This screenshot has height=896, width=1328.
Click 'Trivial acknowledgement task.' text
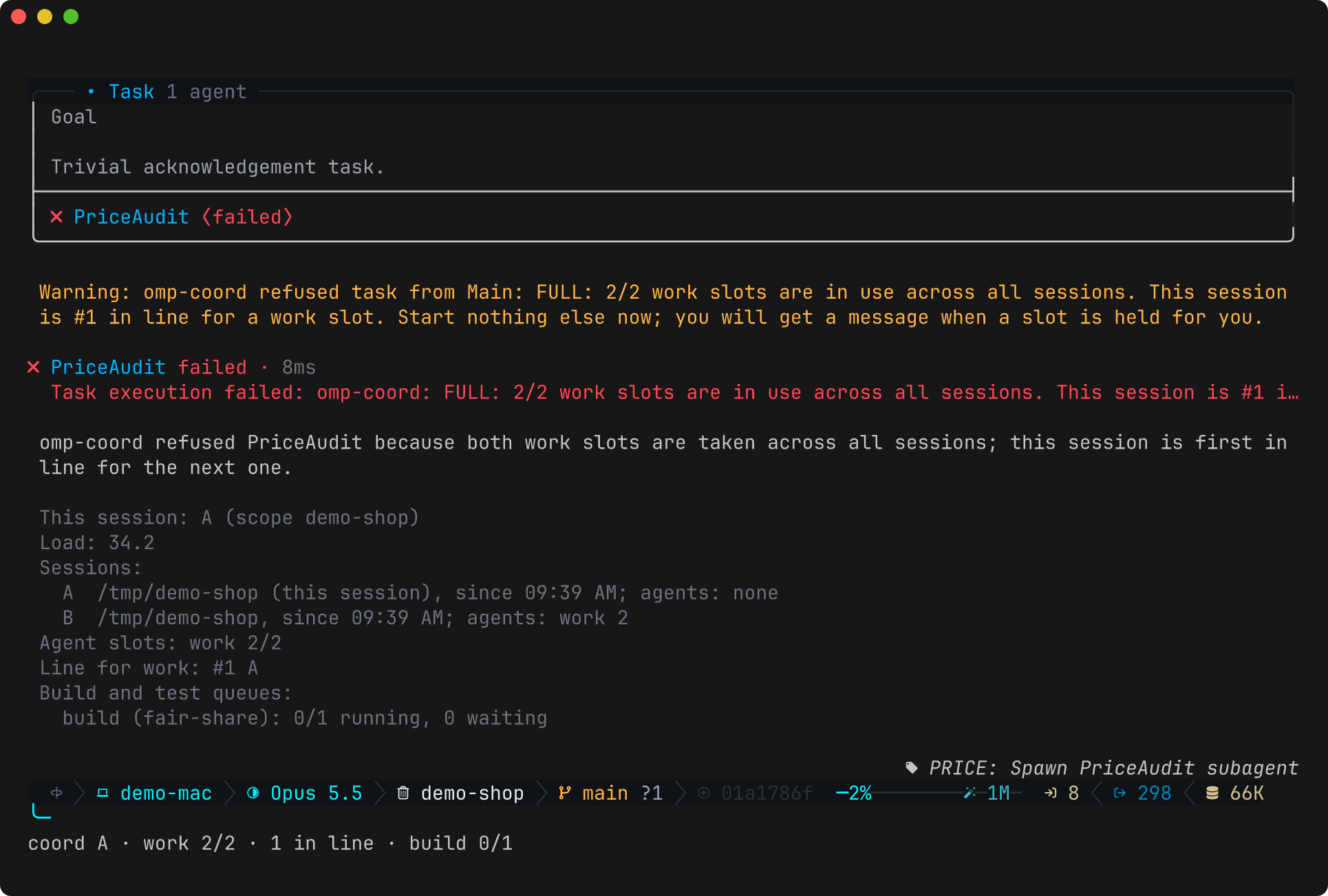click(217, 167)
